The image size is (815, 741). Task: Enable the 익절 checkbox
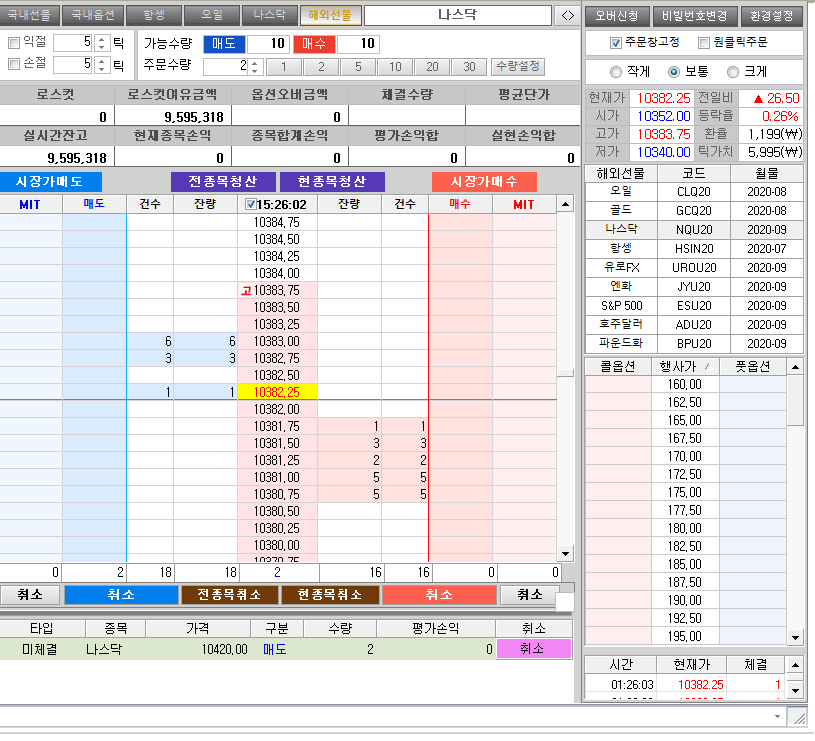pyautogui.click(x=14, y=43)
